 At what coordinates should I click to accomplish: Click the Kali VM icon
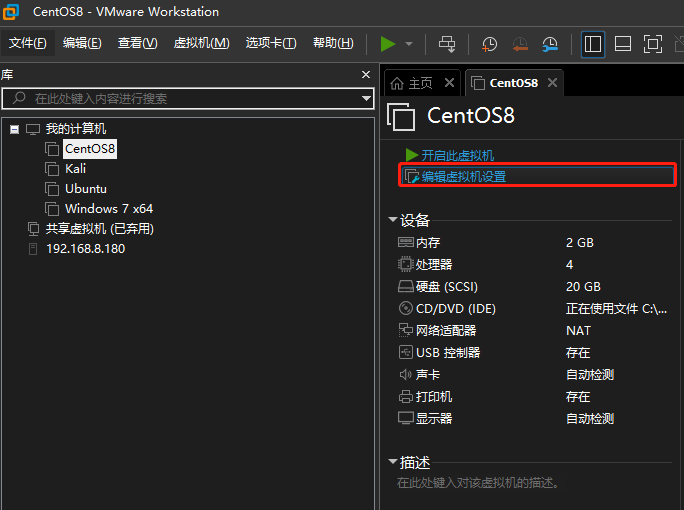pyautogui.click(x=52, y=169)
